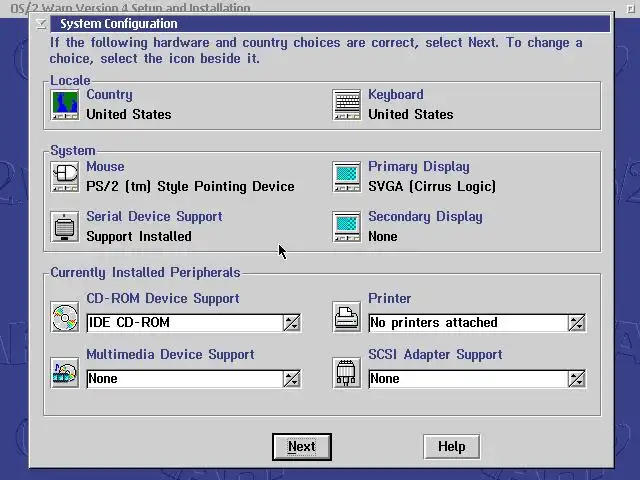Image resolution: width=640 pixels, height=480 pixels.
Task: Open the Keyboard layout icon
Action: click(x=347, y=105)
